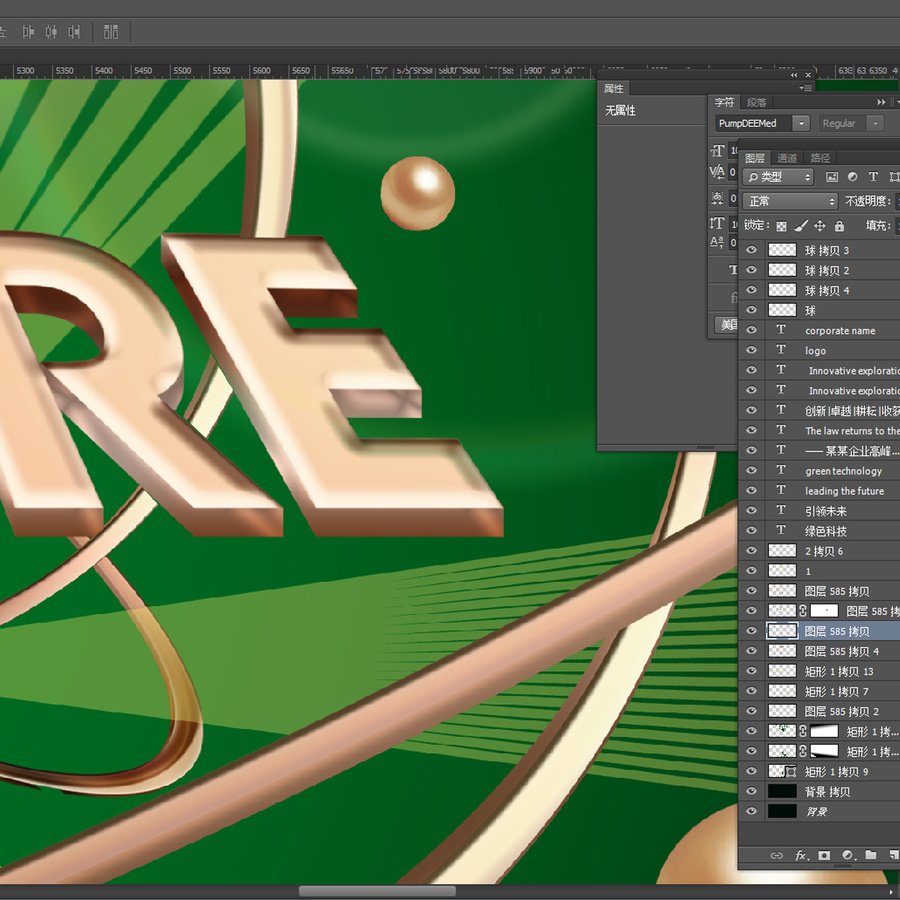900x900 pixels.
Task: Lock image pixels brush icon
Action: (801, 226)
